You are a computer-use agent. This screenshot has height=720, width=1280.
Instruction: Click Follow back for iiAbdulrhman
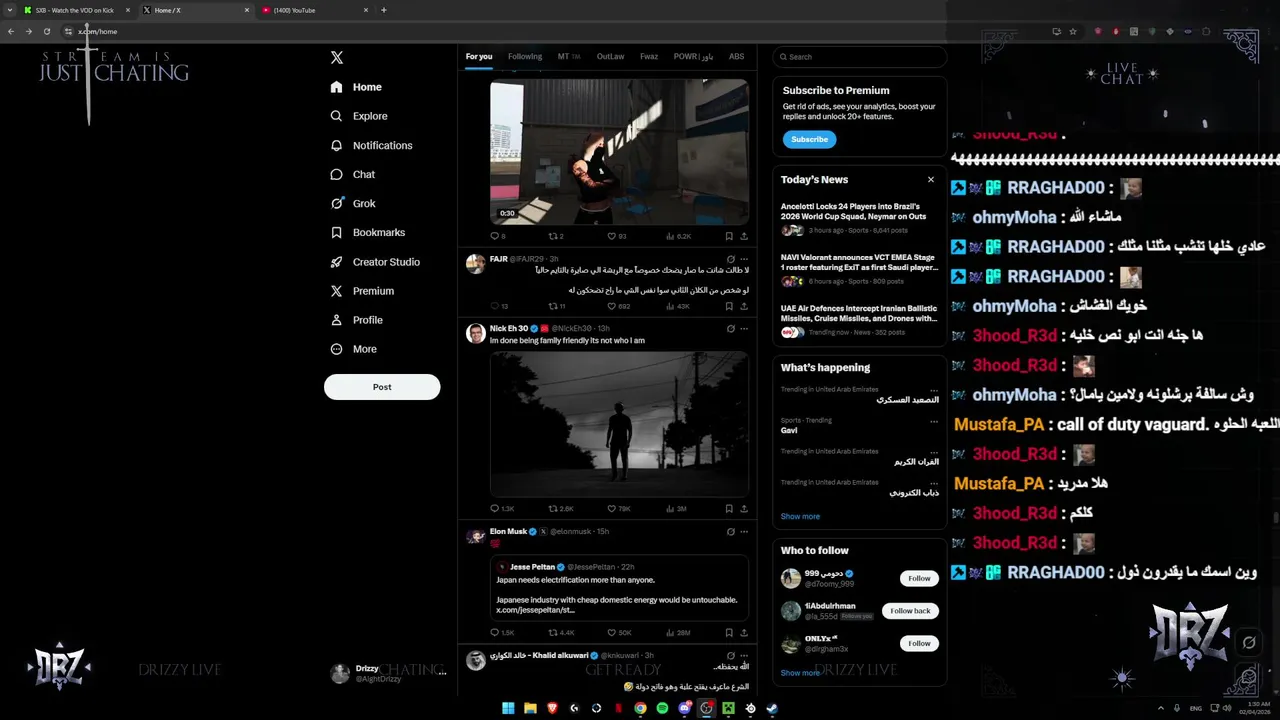(910, 611)
